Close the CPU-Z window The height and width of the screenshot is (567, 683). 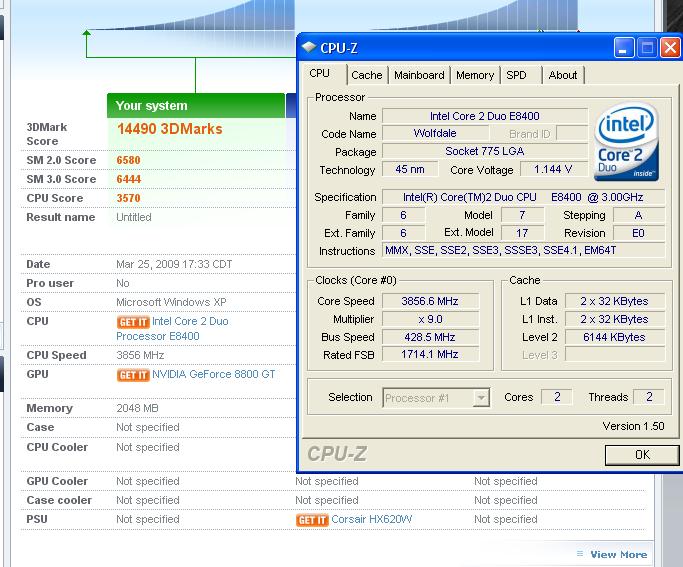[x=671, y=47]
